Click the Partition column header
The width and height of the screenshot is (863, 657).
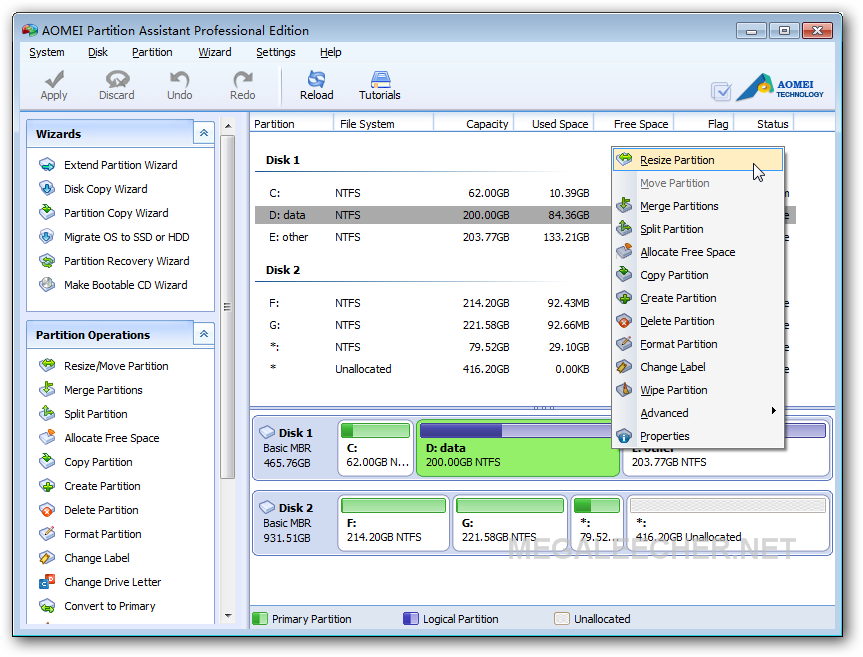(x=292, y=124)
